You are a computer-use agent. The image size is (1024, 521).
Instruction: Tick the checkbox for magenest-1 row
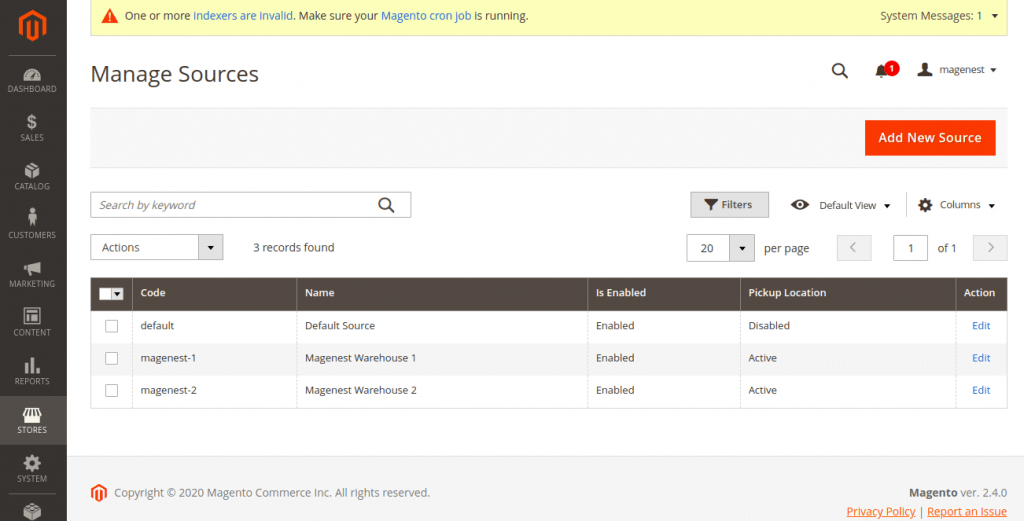(112, 358)
